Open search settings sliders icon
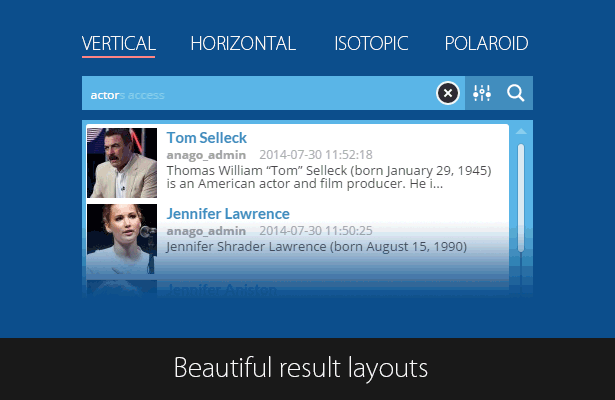Image resolution: width=615 pixels, height=400 pixels. coord(482,93)
